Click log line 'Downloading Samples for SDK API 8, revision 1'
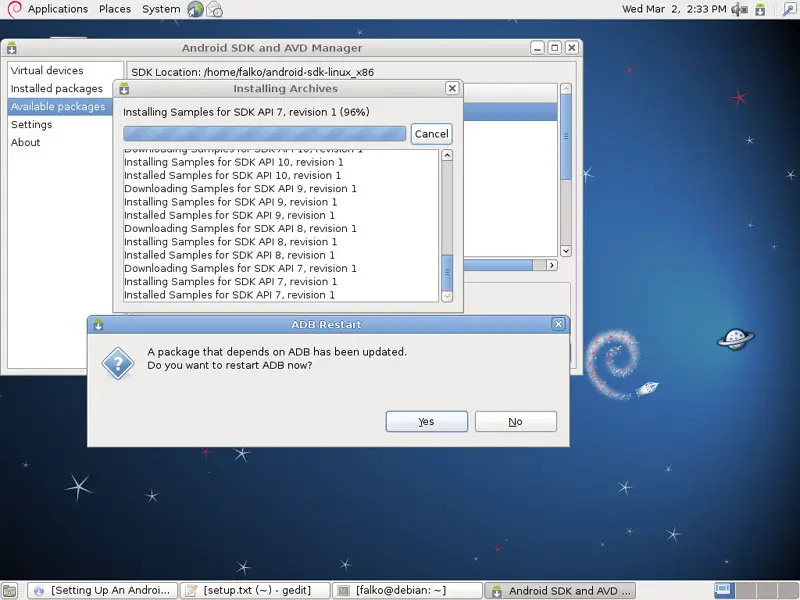The width and height of the screenshot is (800, 600). coord(240,229)
